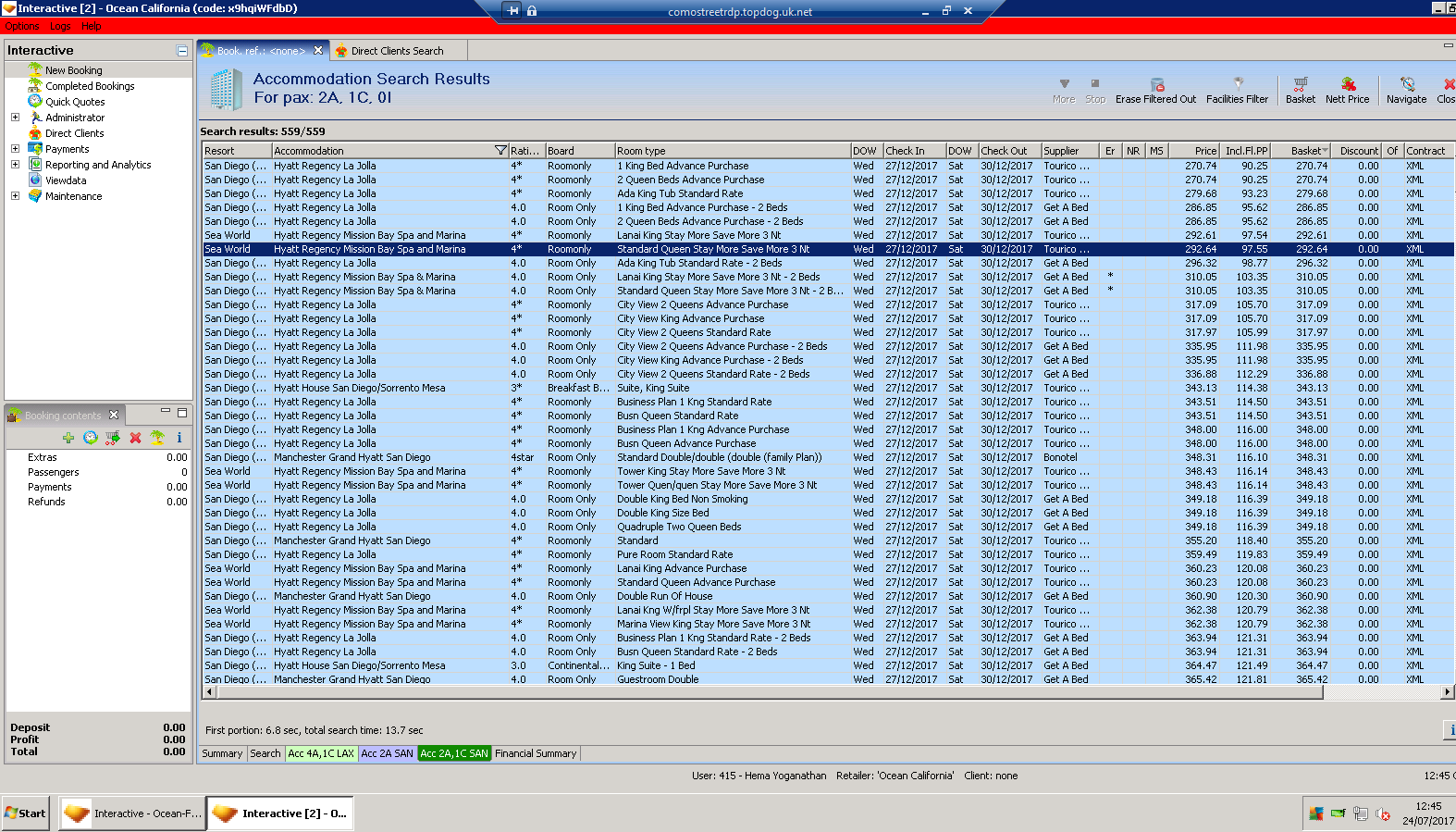Click the Direct Clients tree icon
This screenshot has width=1456, height=832.
pos(35,132)
